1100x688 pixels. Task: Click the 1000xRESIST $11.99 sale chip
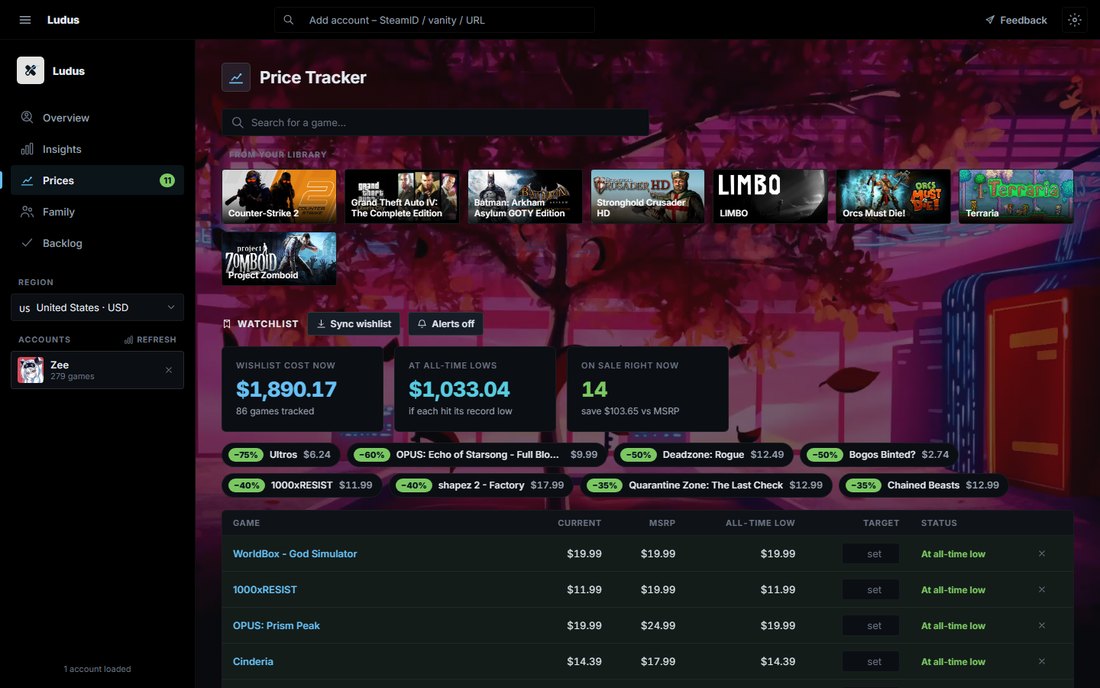click(302, 485)
